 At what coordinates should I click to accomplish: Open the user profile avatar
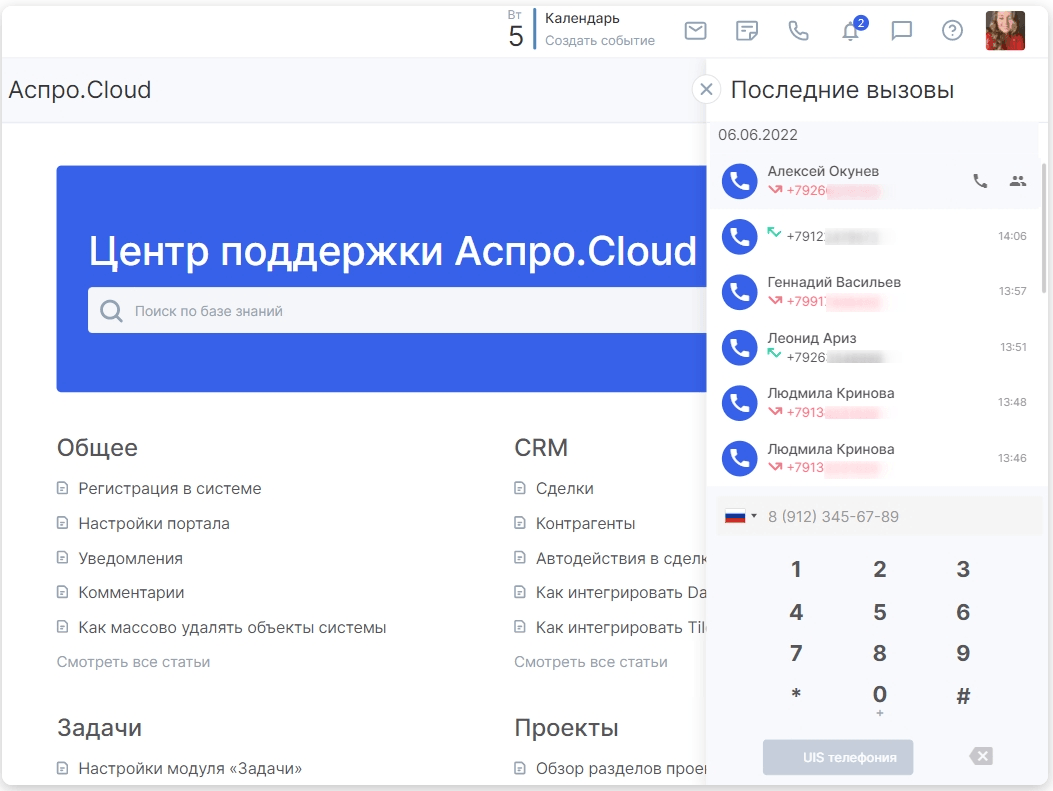(1004, 30)
